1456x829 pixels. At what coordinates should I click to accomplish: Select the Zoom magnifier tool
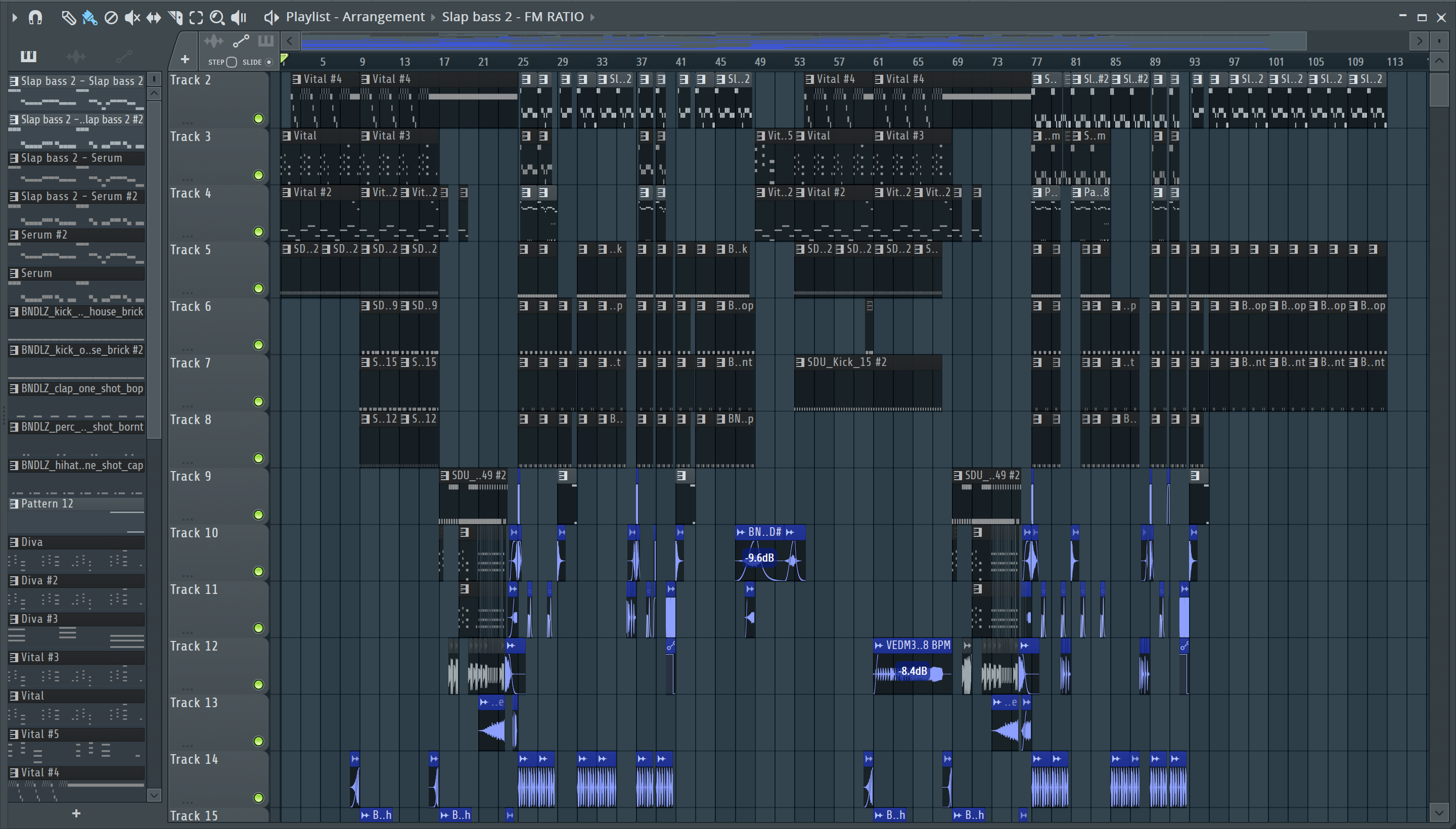coord(217,18)
